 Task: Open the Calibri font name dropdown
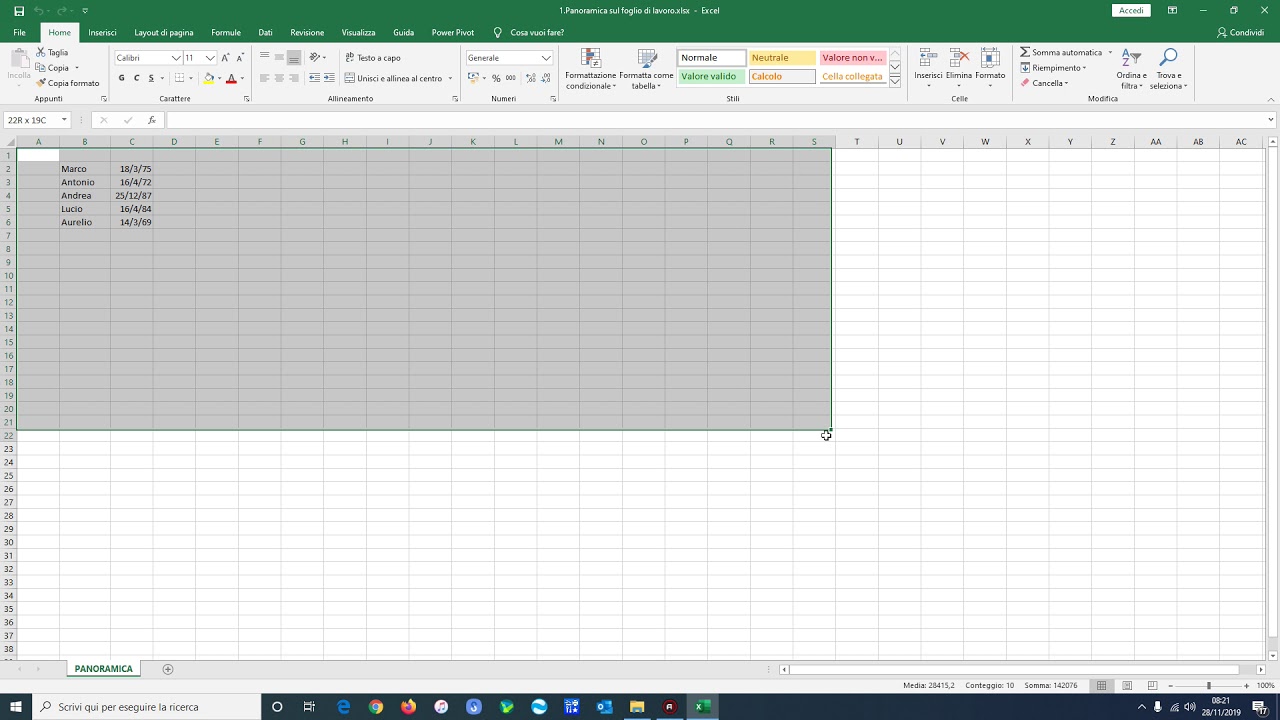(176, 58)
